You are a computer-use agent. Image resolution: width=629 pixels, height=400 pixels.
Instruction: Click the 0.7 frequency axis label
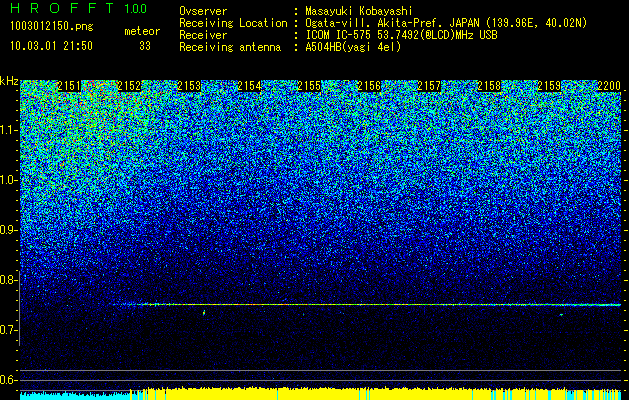(8, 330)
